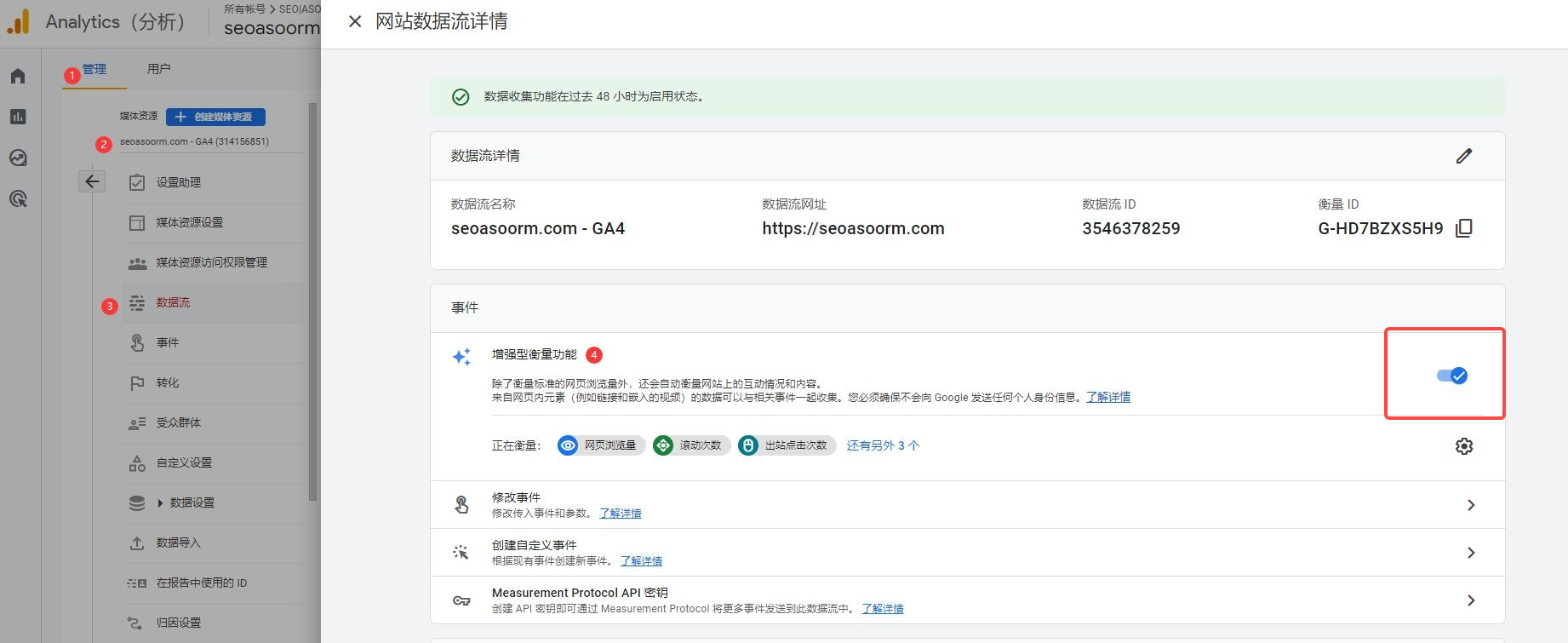Close the 网站数据流详情 panel
Viewport: 1568px width, 643px height.
(x=355, y=21)
